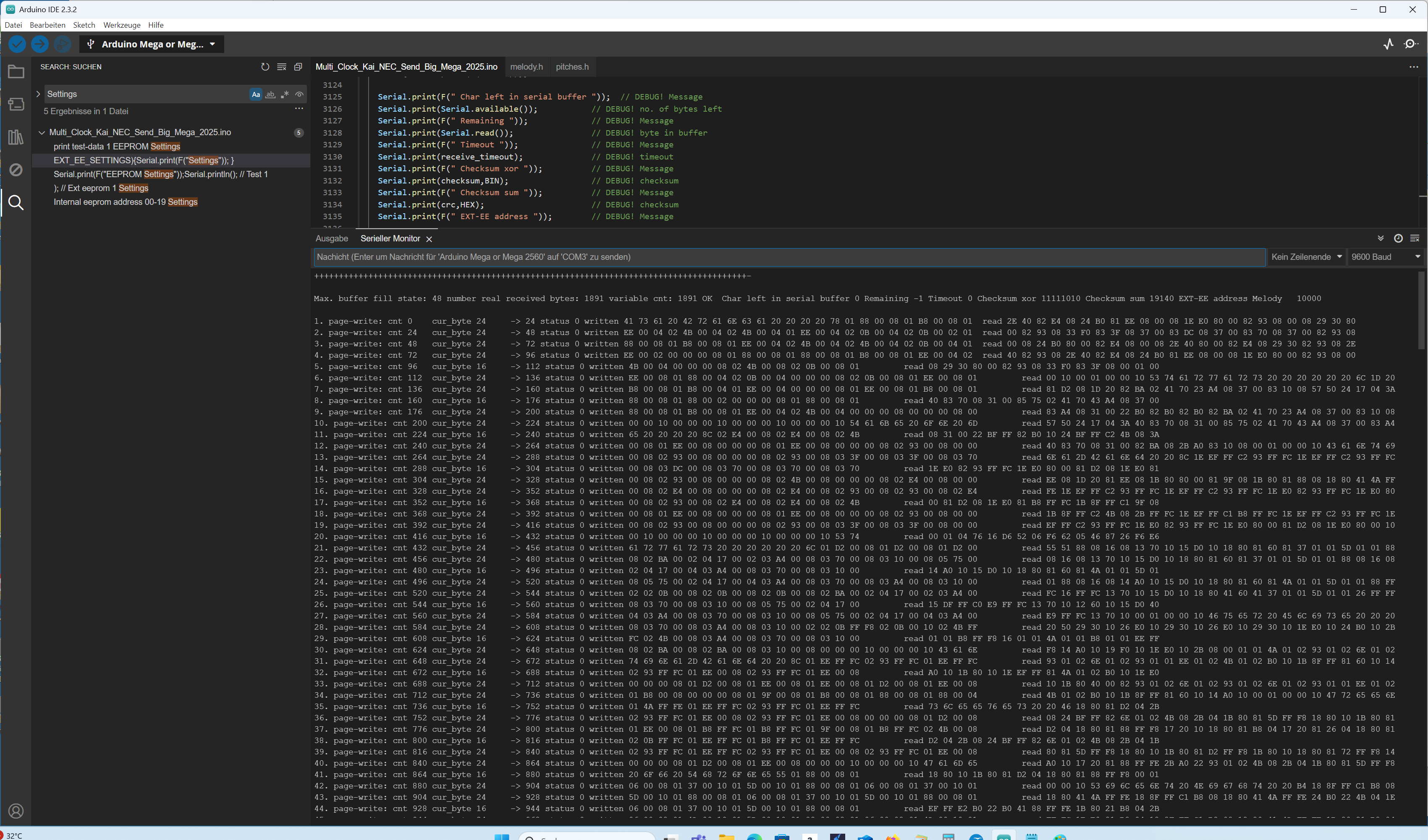Open the Datei menu

(13, 25)
